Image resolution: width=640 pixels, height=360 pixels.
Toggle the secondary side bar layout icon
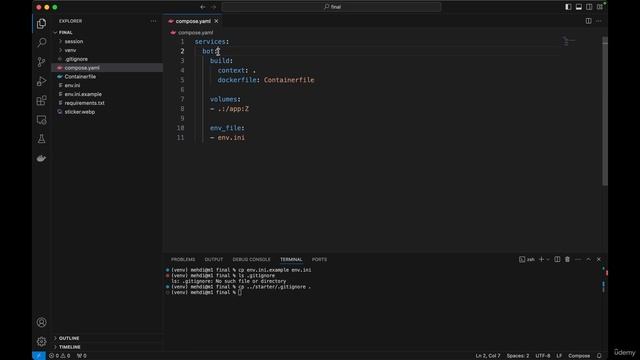589,7
